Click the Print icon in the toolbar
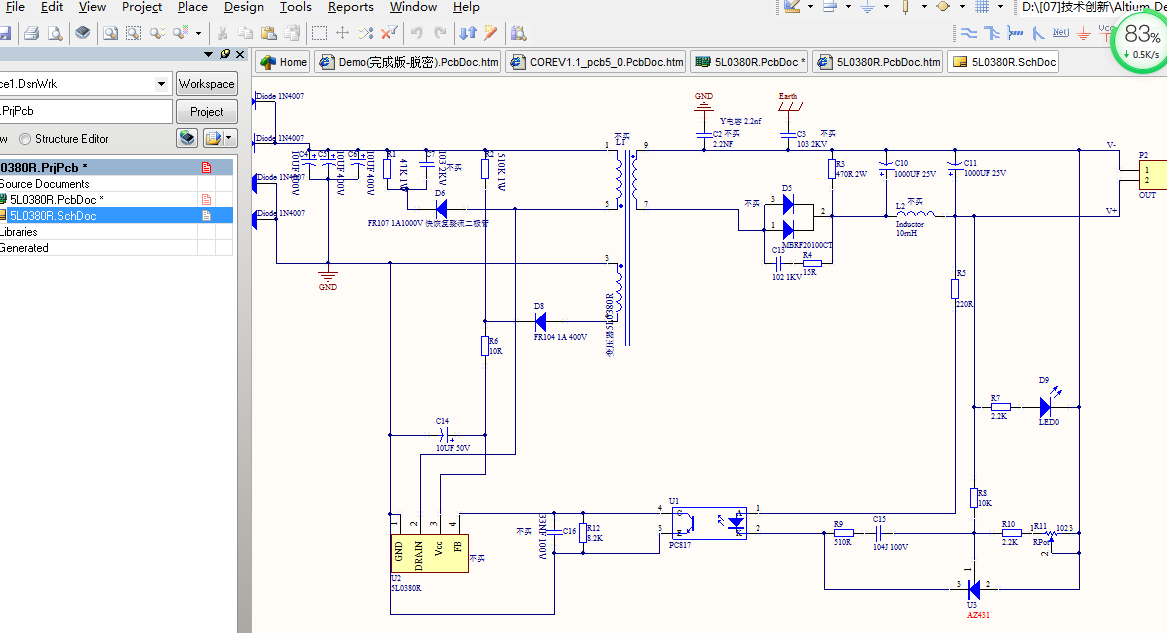The image size is (1167, 633). coord(31,33)
